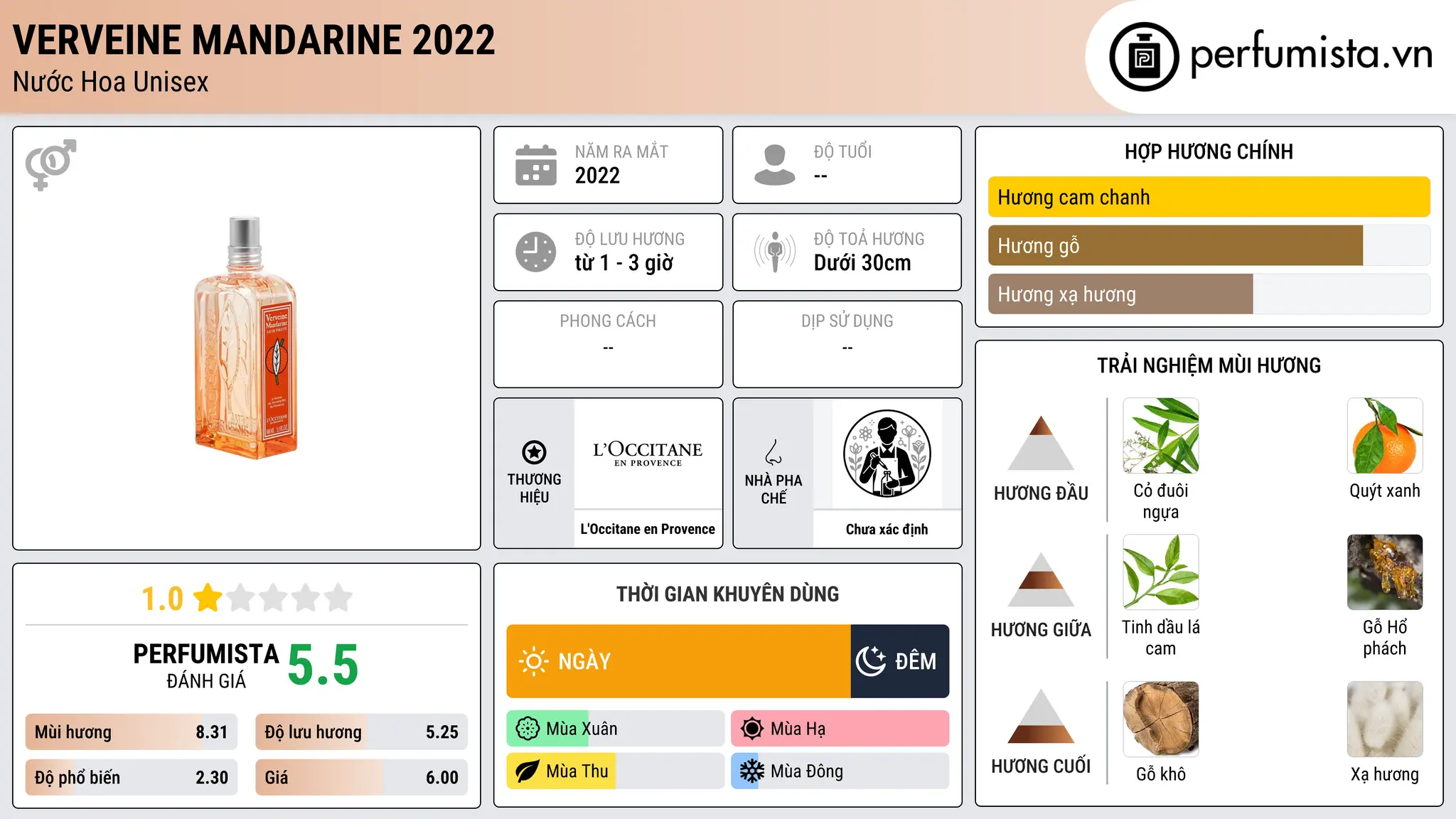This screenshot has width=1456, height=819.
Task: Click the PERFUMISTA ĐÁNH GIÁ label
Action: pos(206,665)
